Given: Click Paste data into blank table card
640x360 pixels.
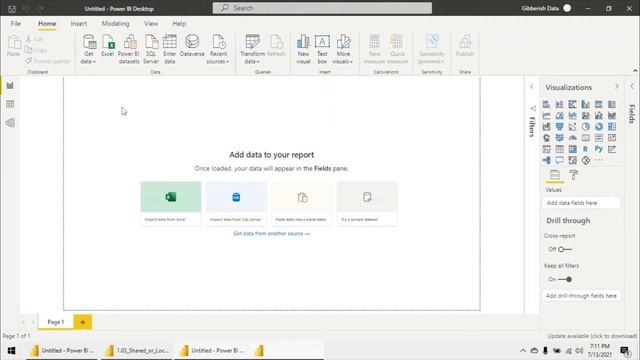Looking at the screenshot, I should 302,203.
